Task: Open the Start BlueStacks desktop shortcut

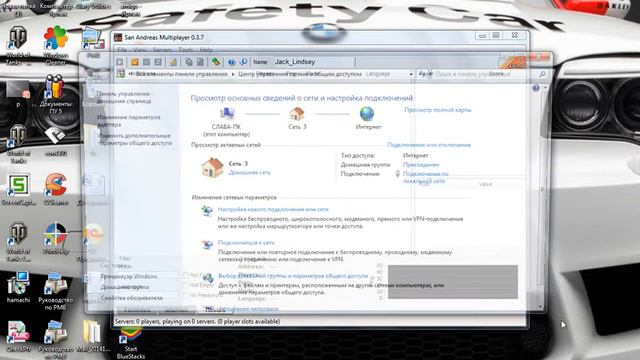Action: tap(131, 343)
